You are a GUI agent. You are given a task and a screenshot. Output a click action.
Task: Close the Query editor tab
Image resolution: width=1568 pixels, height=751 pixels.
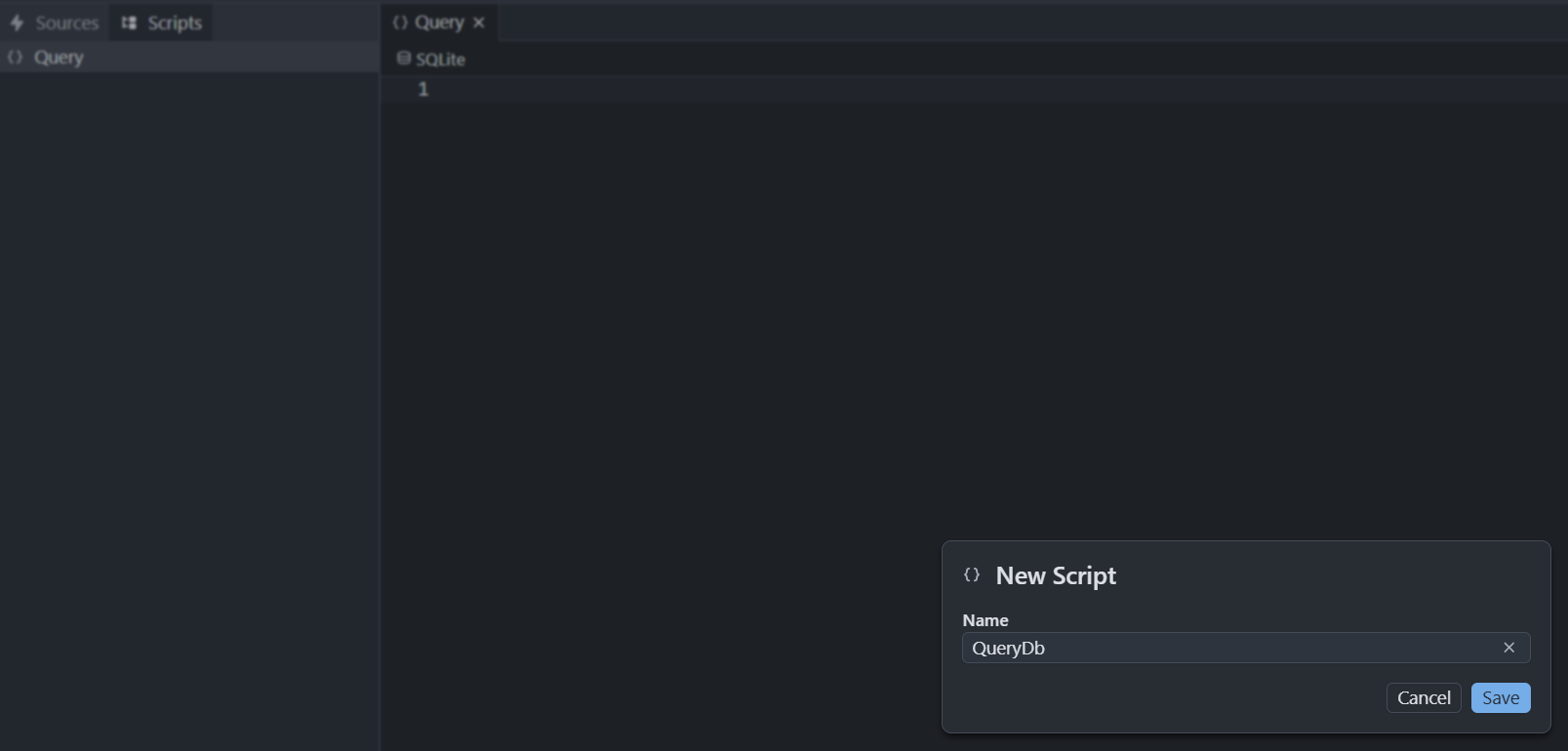pos(479,22)
